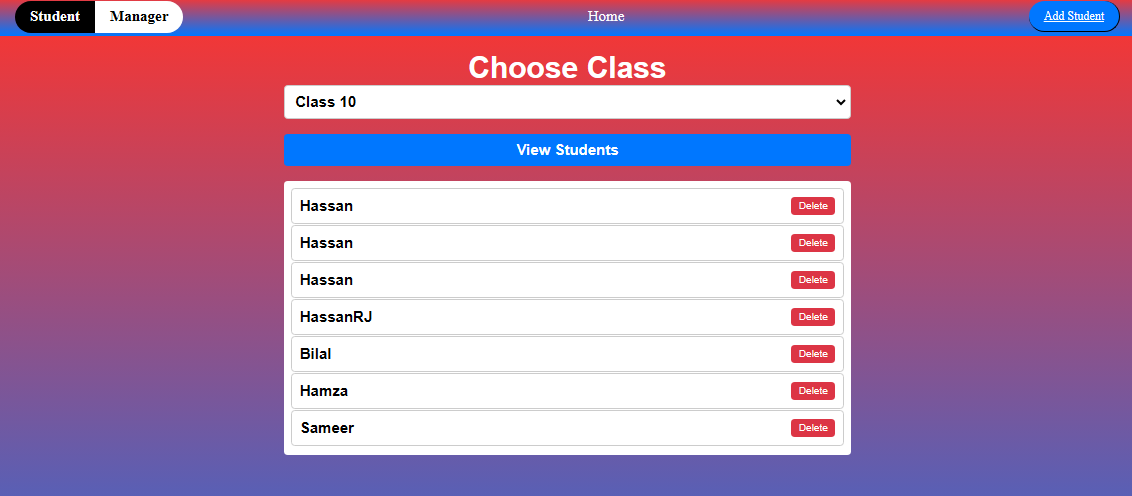
Task: Click the Bilal student name
Action: pyautogui.click(x=316, y=354)
